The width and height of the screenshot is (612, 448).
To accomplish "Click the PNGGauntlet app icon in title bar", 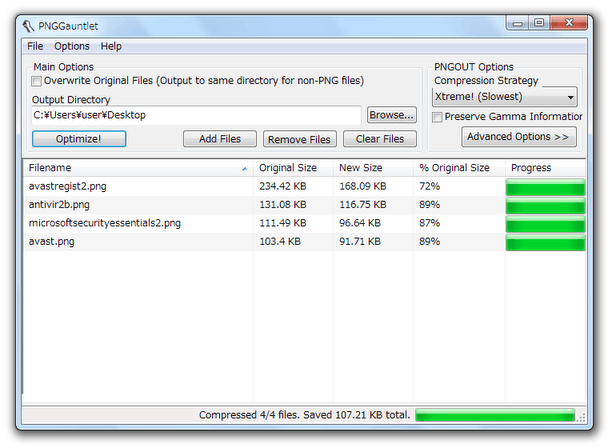I will click(28, 26).
